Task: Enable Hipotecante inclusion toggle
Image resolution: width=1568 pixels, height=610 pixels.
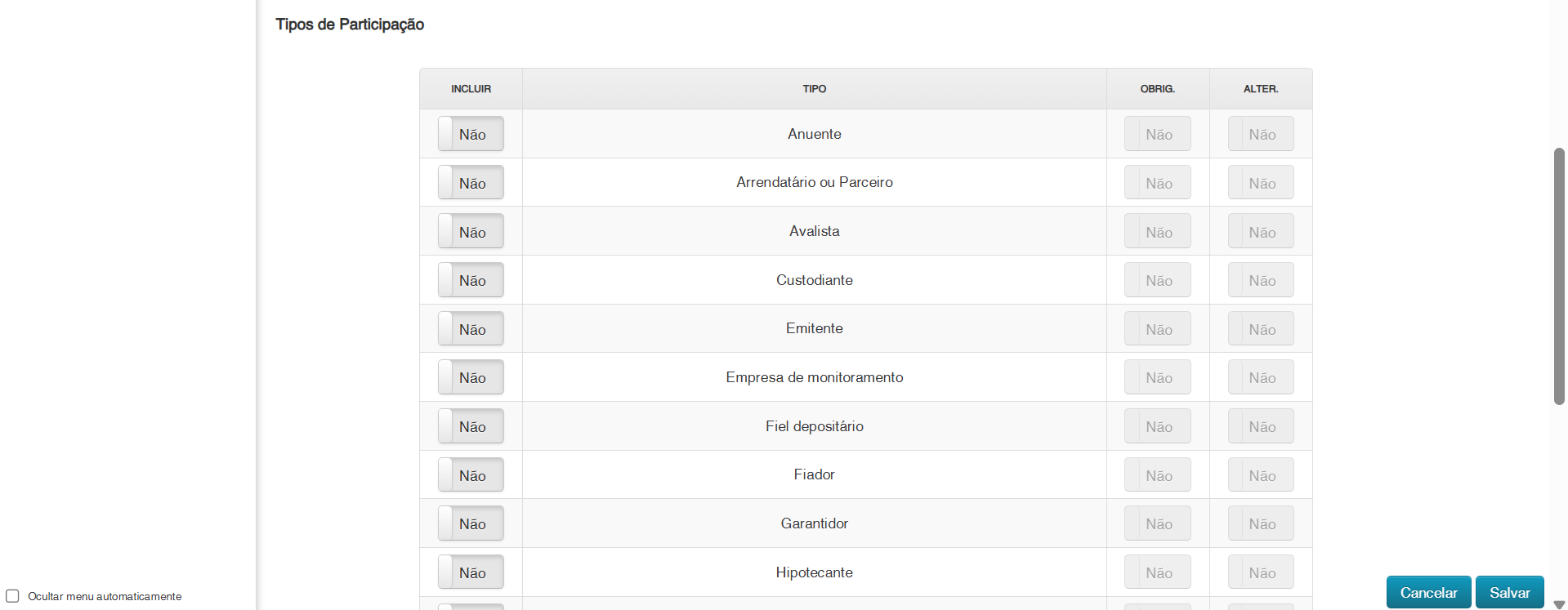Action: click(471, 572)
